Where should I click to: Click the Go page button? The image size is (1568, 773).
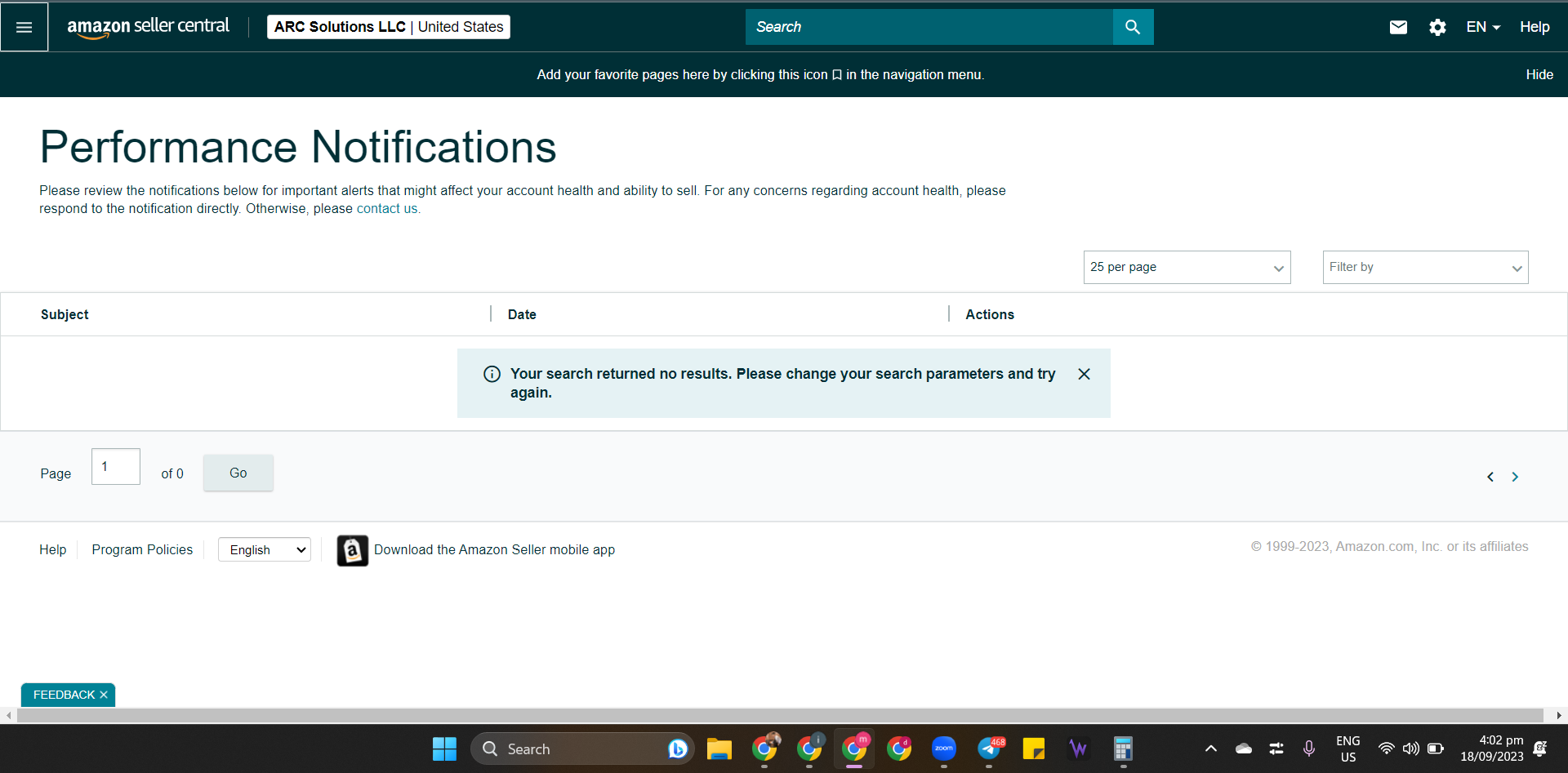pos(238,473)
